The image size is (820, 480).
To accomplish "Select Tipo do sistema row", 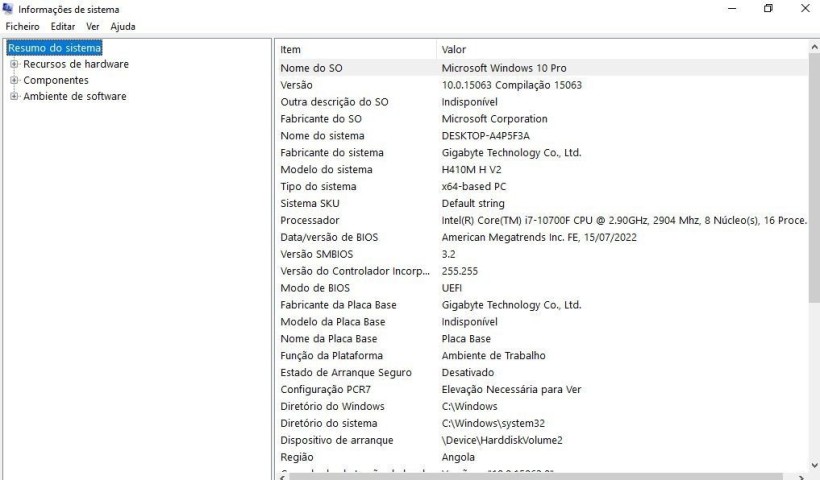I will [542, 186].
